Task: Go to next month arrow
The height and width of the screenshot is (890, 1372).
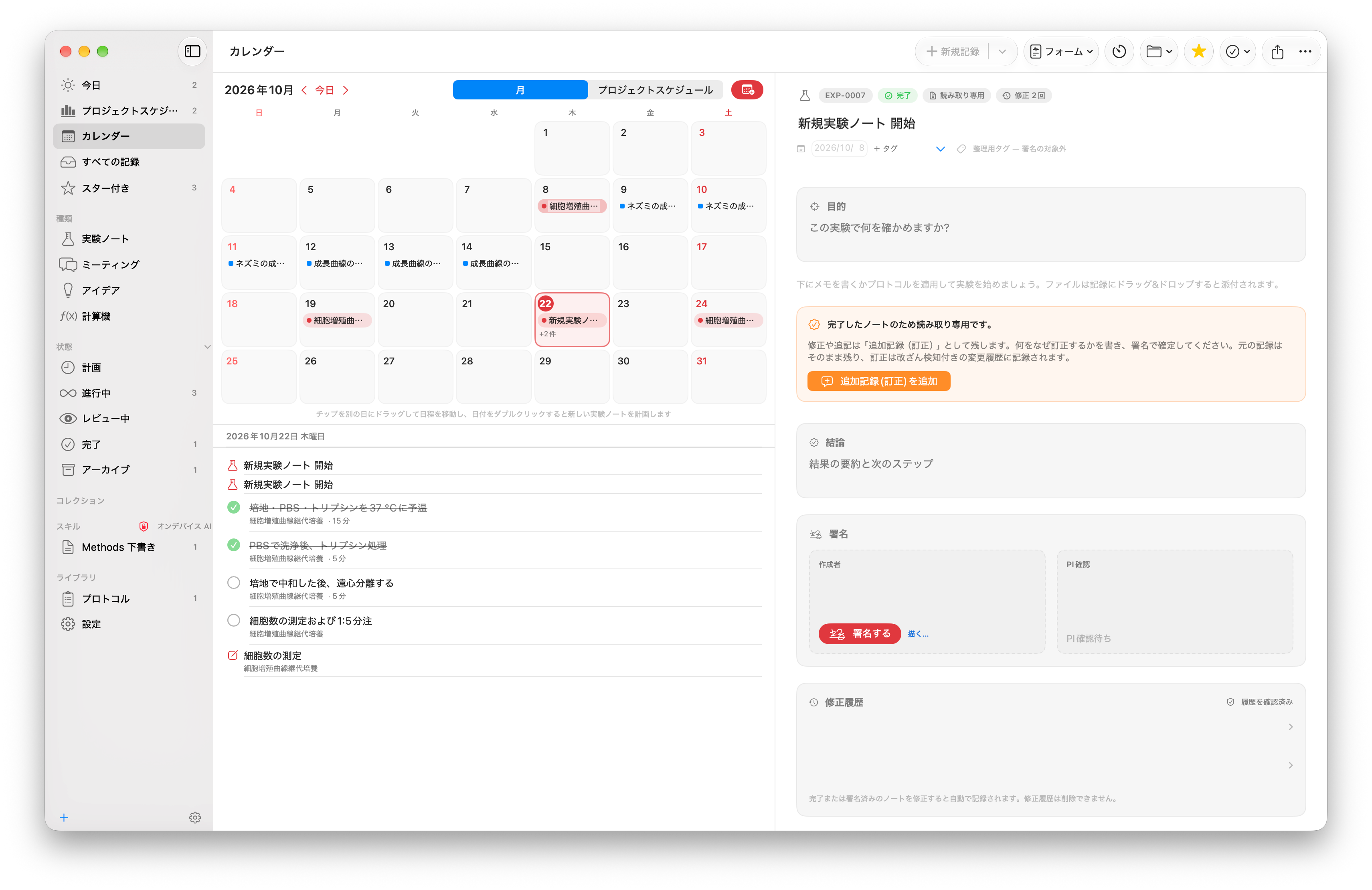Action: 345,90
